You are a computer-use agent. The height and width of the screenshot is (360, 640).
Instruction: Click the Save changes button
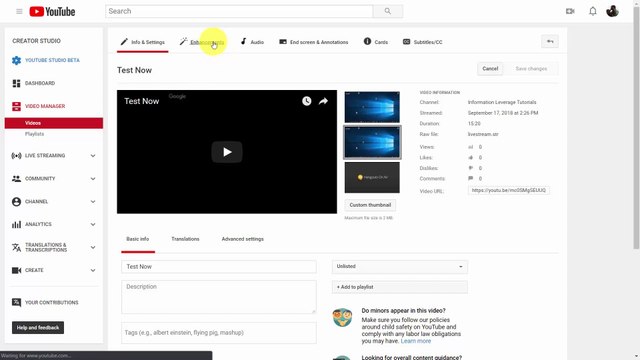[531, 69]
